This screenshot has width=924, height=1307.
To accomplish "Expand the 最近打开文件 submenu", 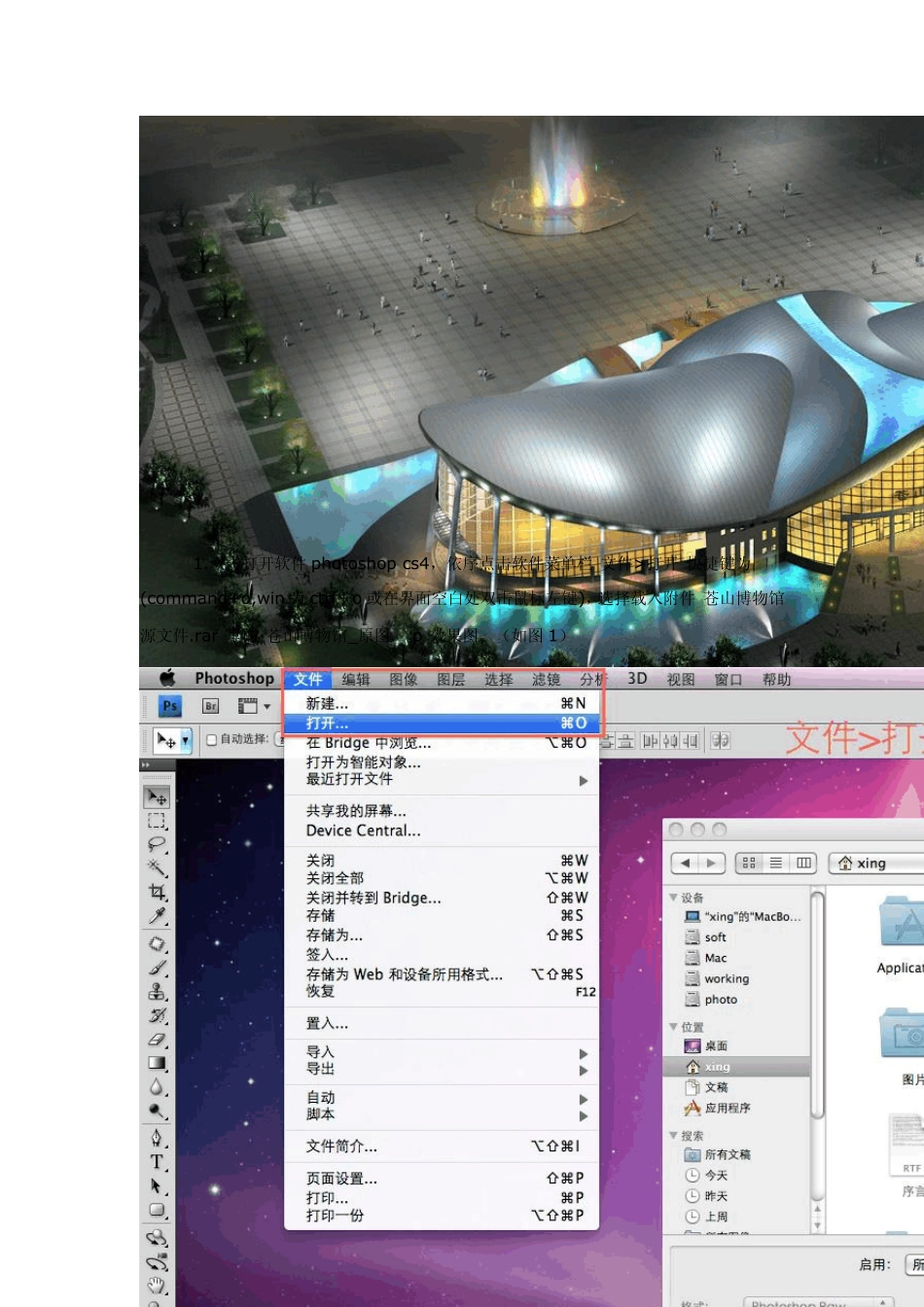I will (x=584, y=780).
